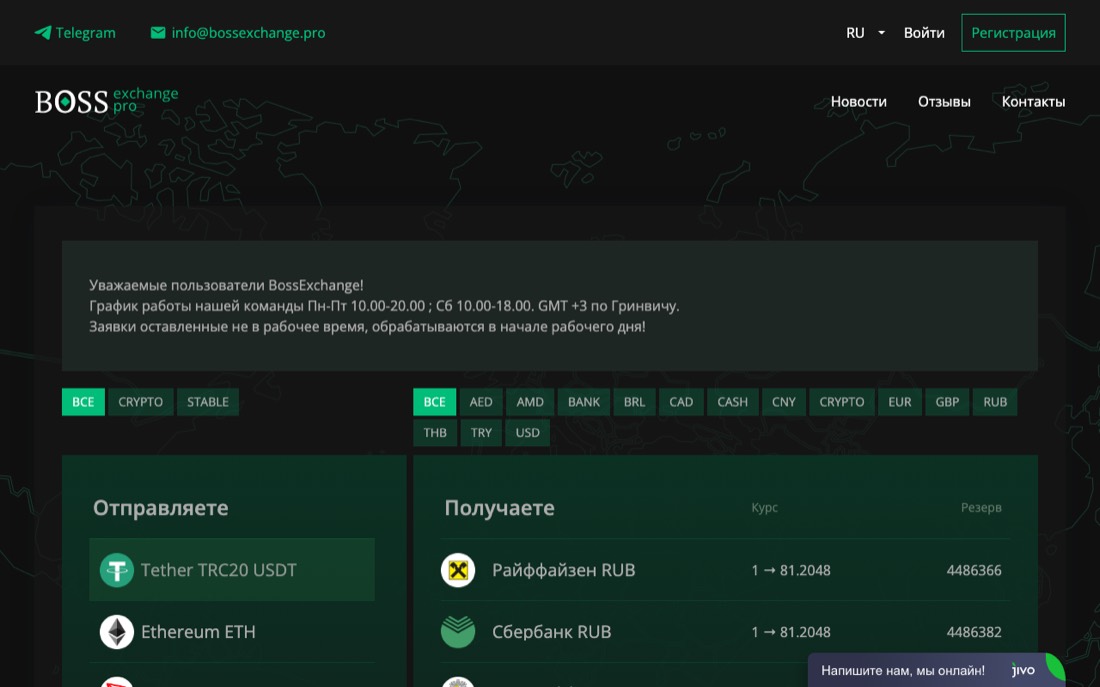The width and height of the screenshot is (1100, 687).
Task: Filter receiving currencies by THB
Action: coord(435,433)
